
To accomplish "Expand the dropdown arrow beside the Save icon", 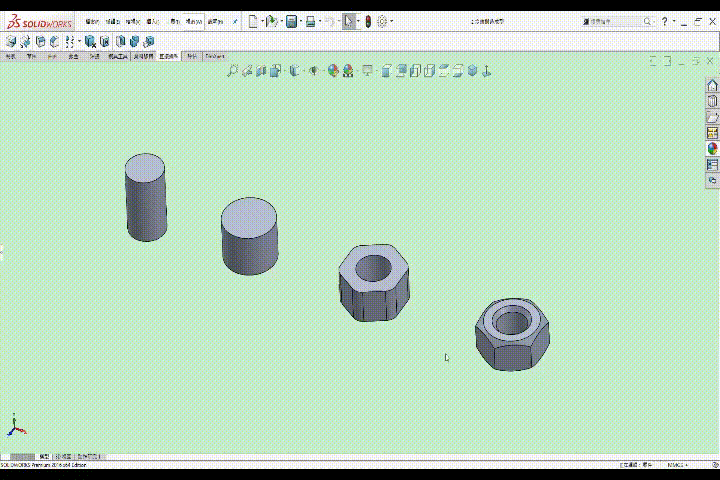I will 300,21.
